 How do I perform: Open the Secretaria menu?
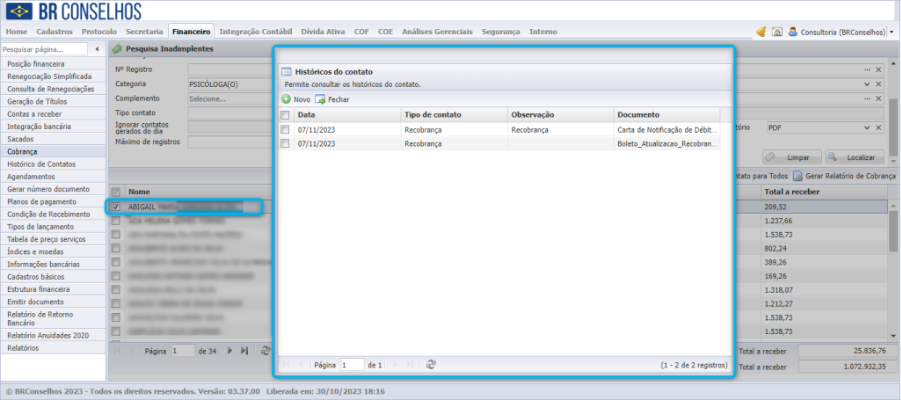[144, 32]
